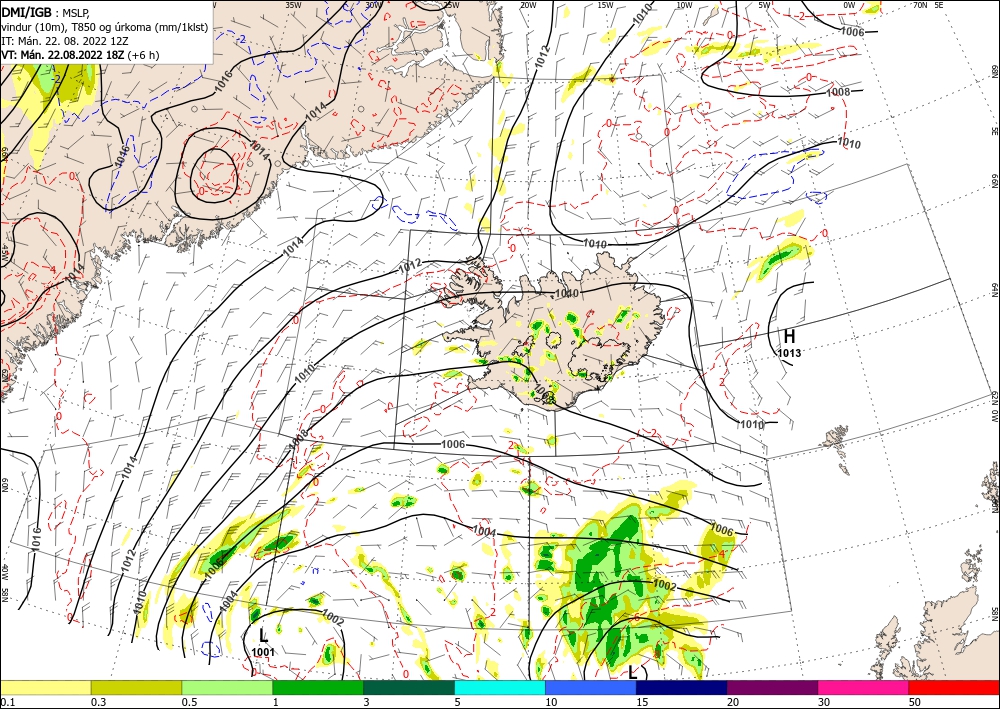Click the '30' legend value label

tap(824, 702)
